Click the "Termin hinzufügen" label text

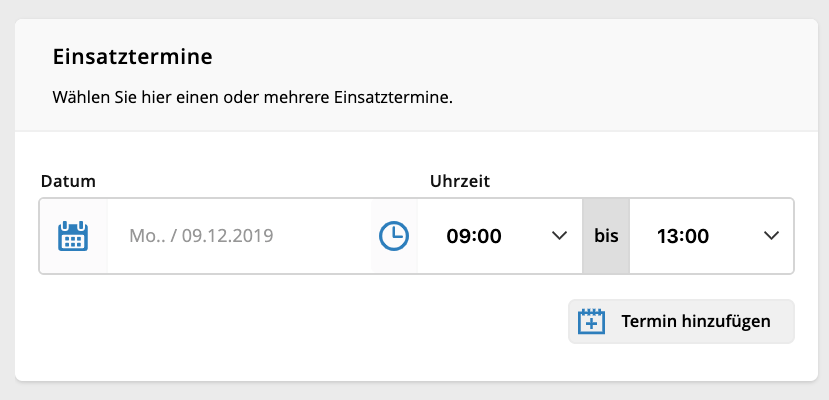point(696,321)
